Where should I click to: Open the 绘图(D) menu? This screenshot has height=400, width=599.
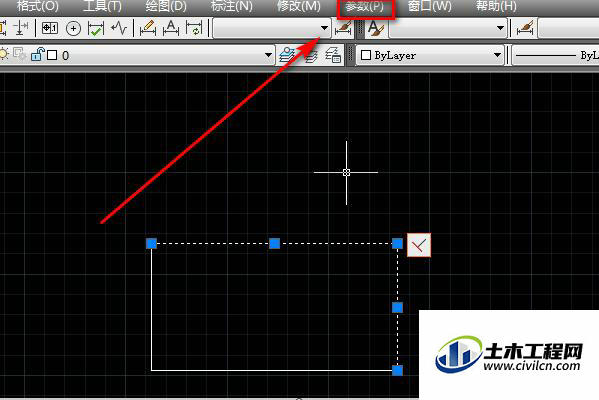pos(166,6)
